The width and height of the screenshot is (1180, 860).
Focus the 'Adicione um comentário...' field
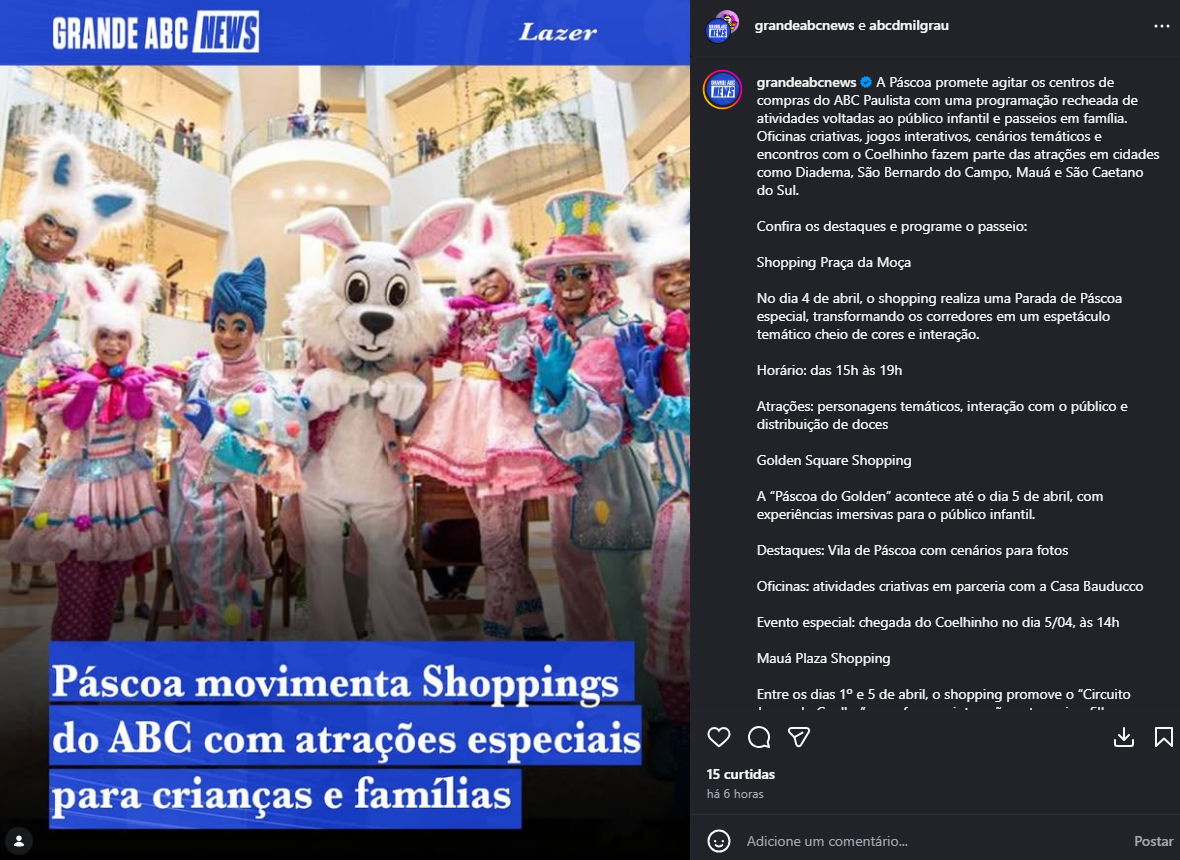point(933,841)
